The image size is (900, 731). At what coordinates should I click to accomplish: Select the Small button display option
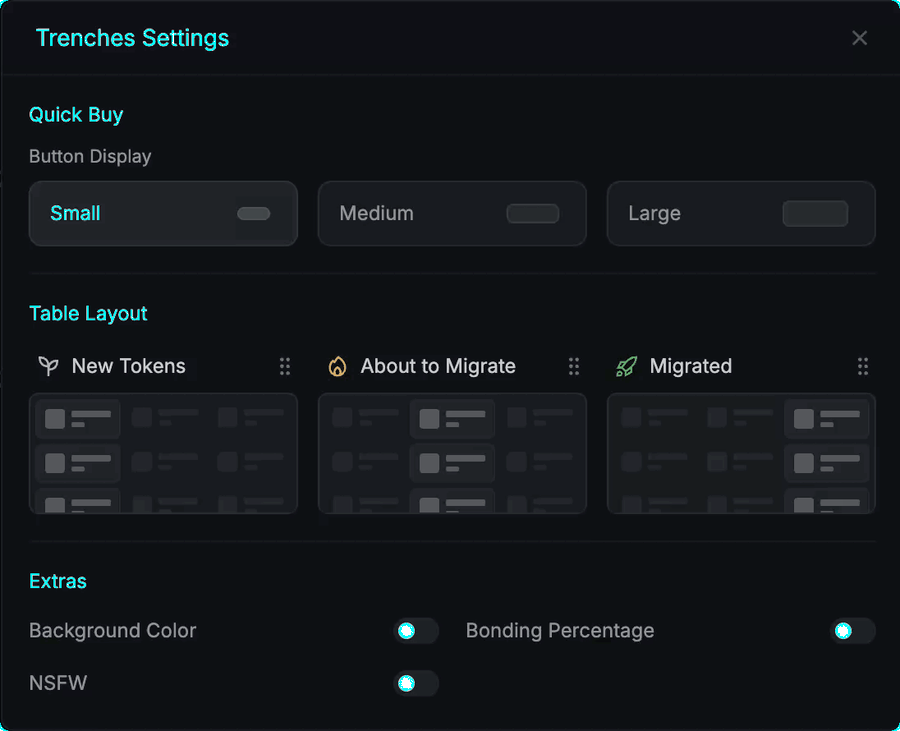point(163,213)
